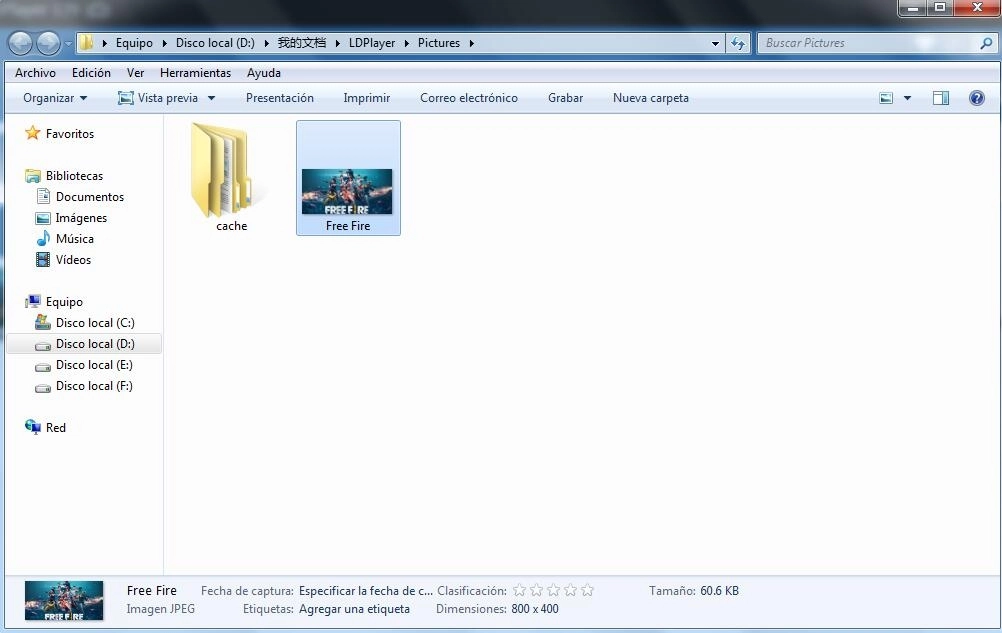Screen dimensions: 1002x633
Task: Refresh the folder with the refresh icon
Action: point(738,43)
